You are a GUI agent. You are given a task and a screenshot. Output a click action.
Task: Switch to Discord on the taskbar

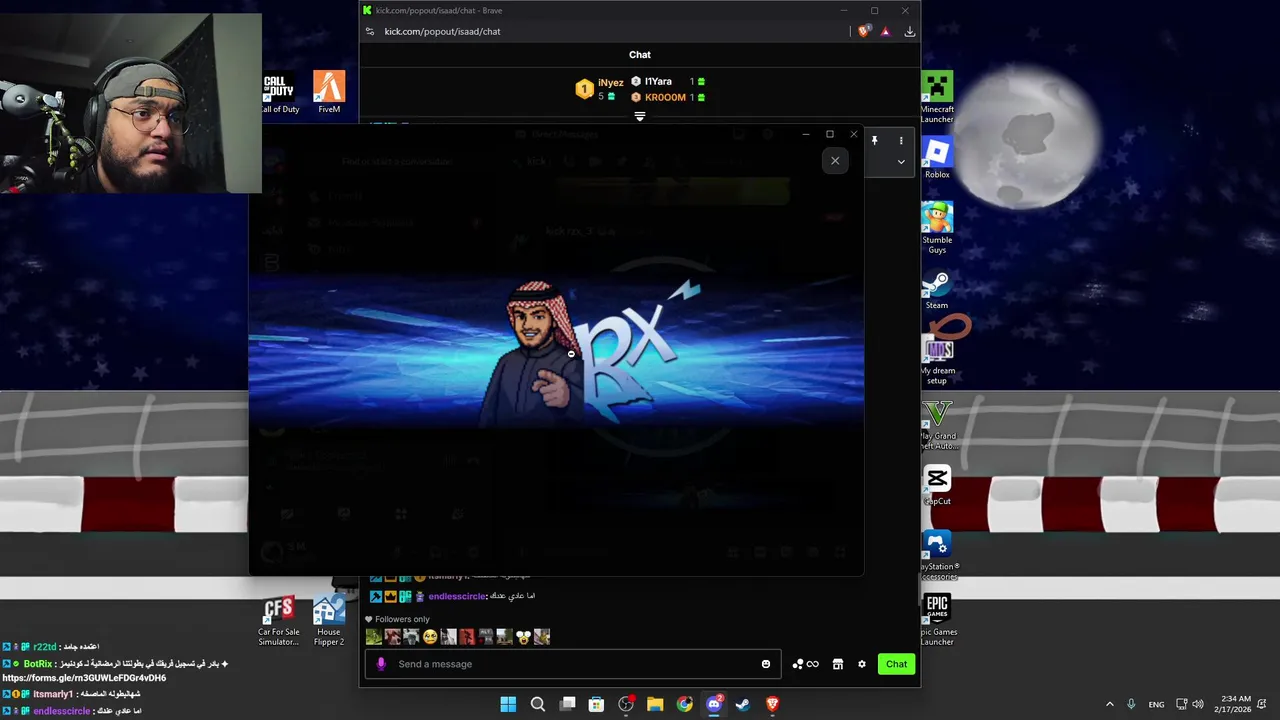(714, 704)
